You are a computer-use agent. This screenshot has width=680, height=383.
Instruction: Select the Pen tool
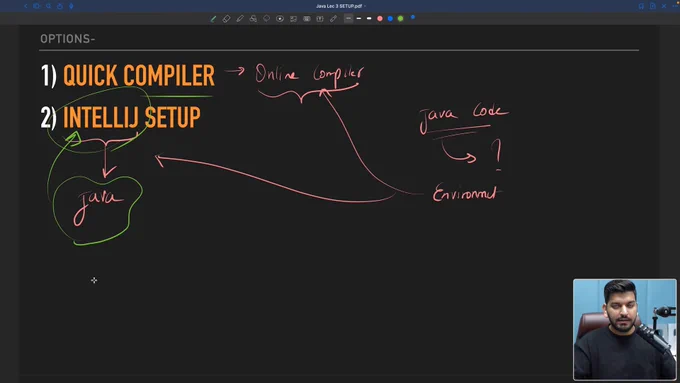(x=213, y=19)
